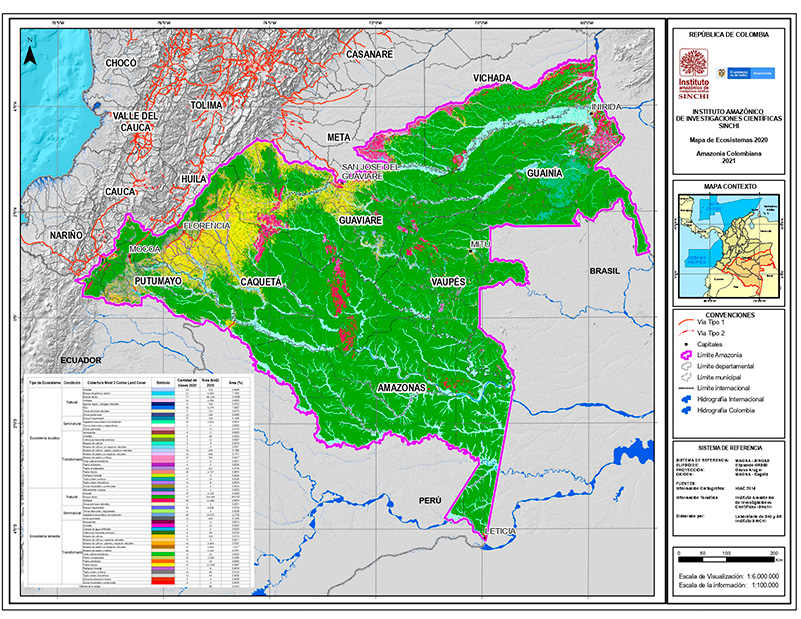Select the Hidrografía Colombia symbol
The image size is (801, 619).
tap(687, 410)
